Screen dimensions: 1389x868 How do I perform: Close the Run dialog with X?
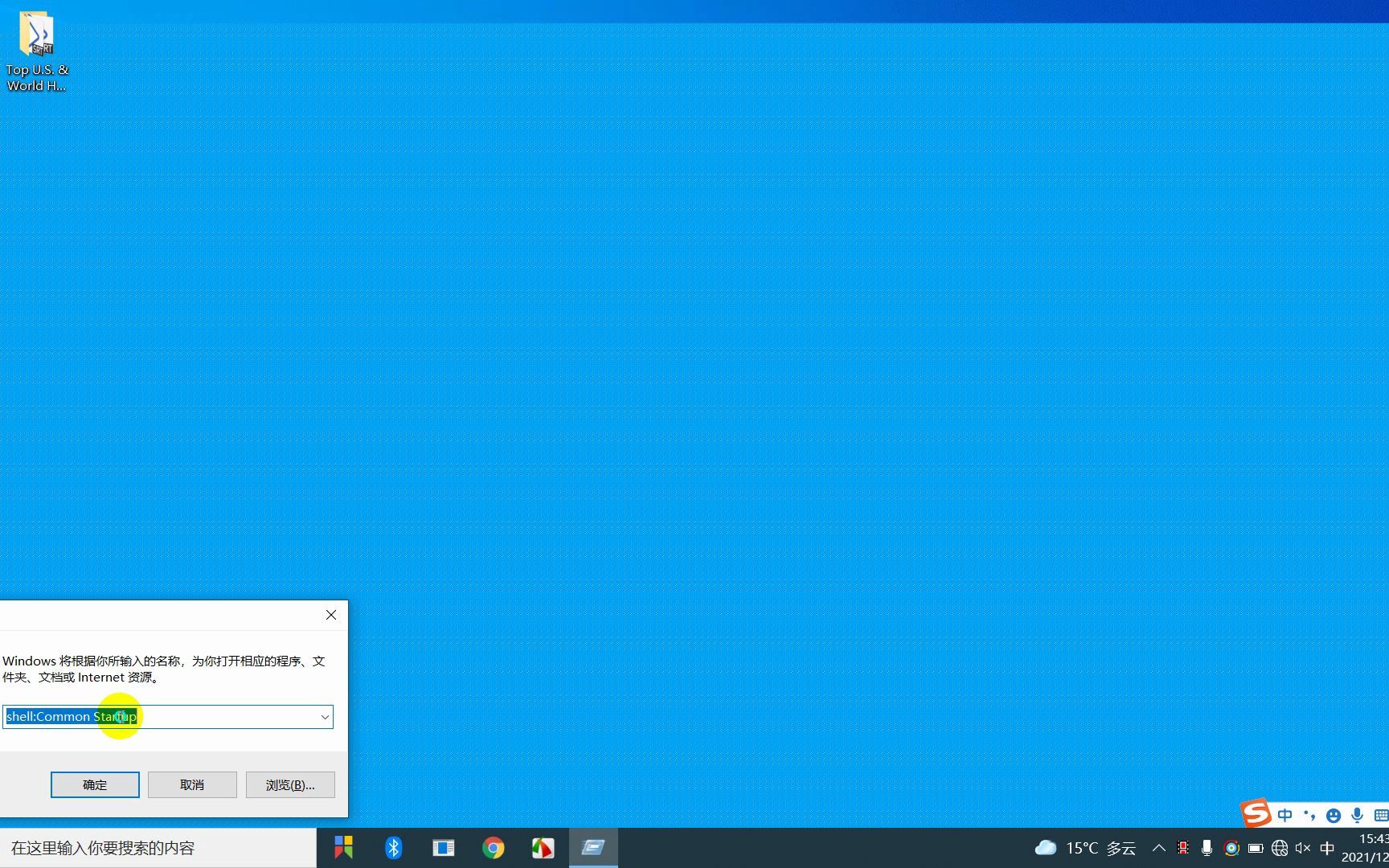[x=331, y=615]
